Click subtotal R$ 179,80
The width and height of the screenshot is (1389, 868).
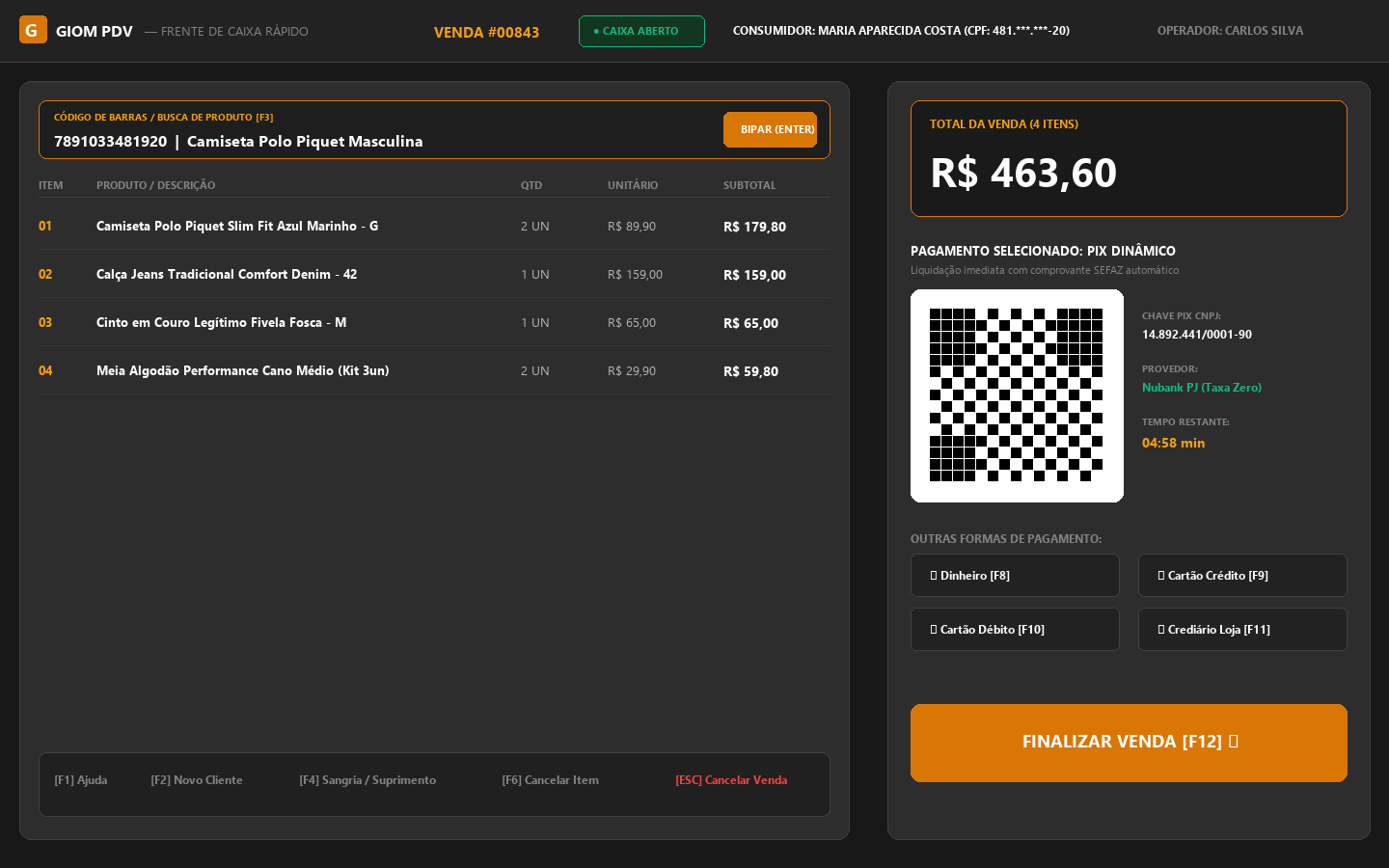(x=754, y=227)
